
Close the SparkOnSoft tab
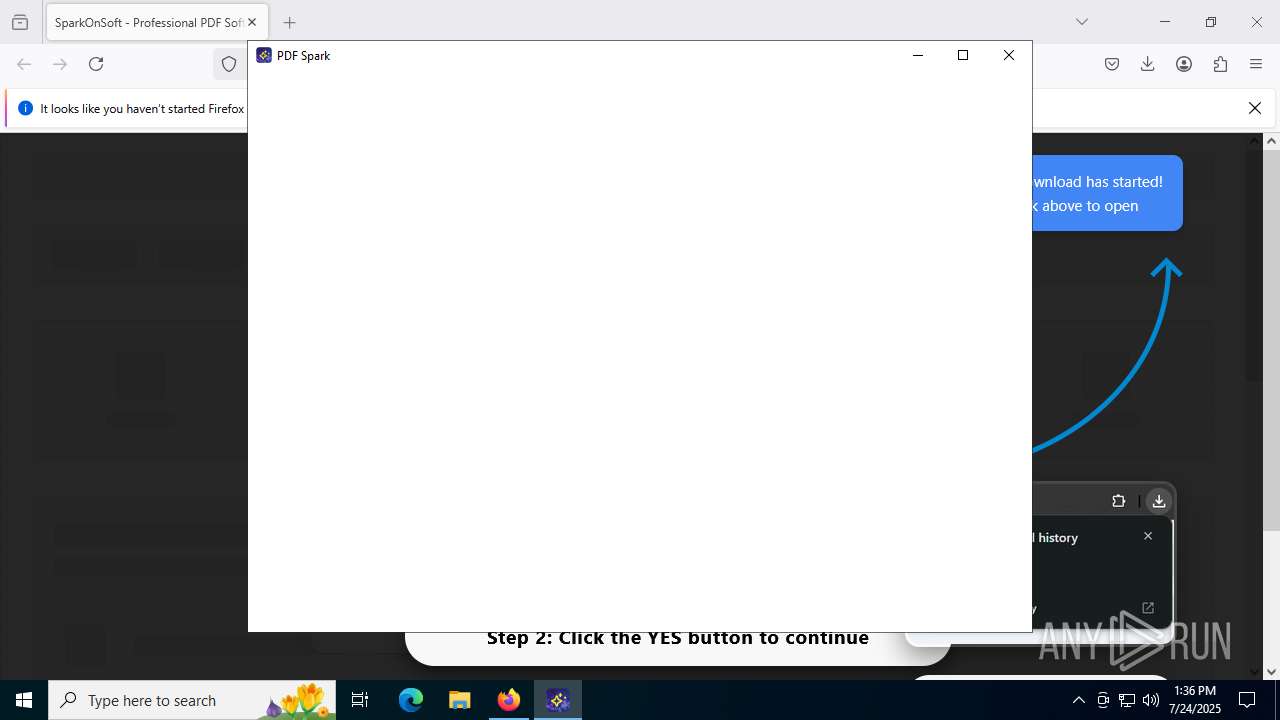pos(252,22)
